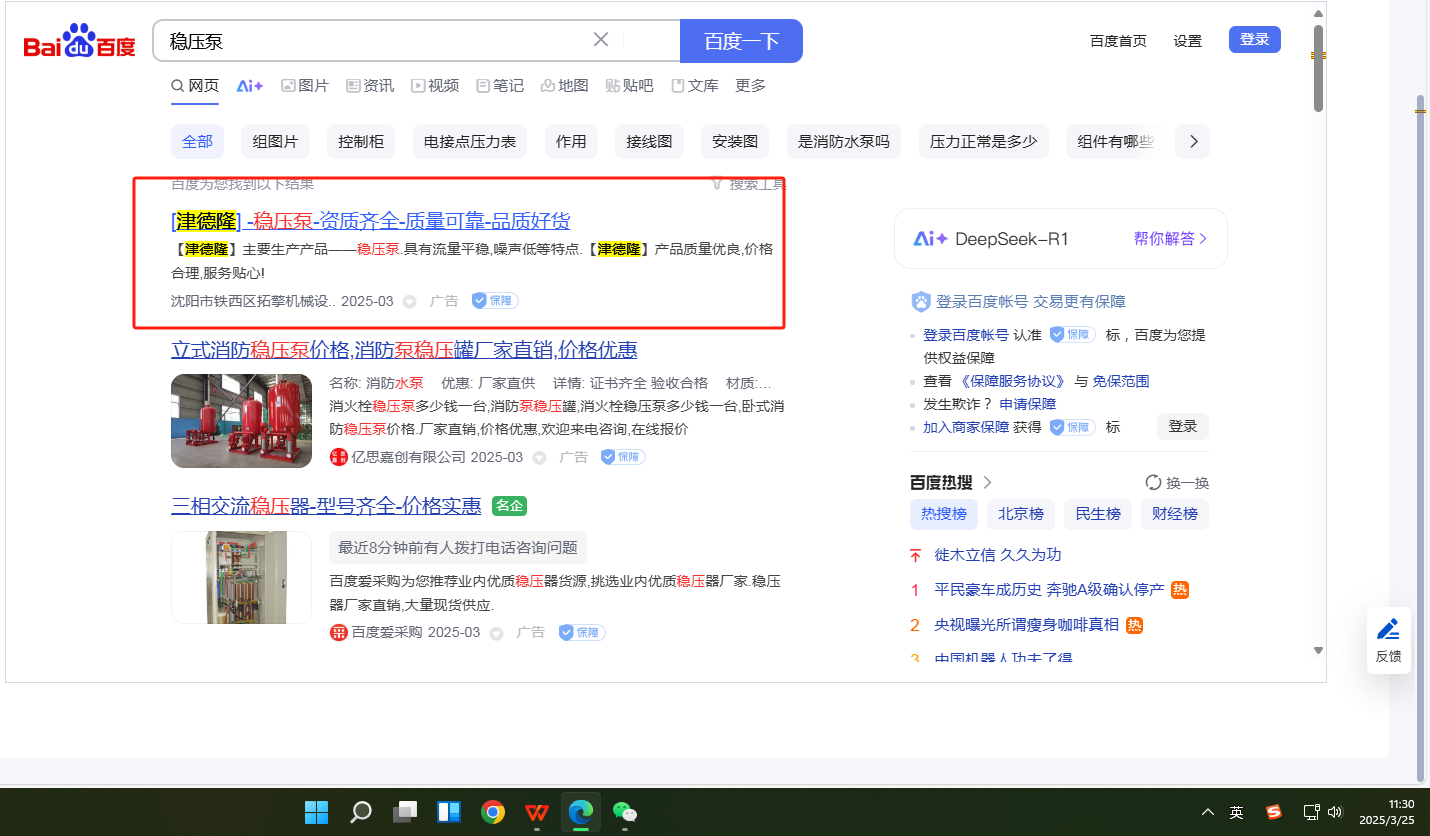1430x836 pixels.
Task: Click the feedback pencil icon
Action: pos(1388,630)
